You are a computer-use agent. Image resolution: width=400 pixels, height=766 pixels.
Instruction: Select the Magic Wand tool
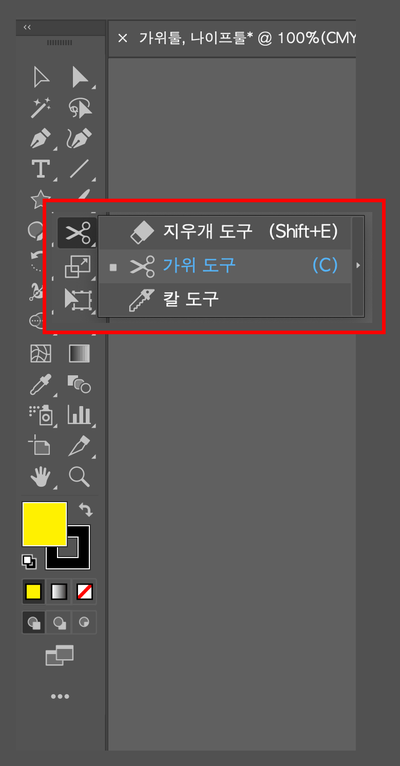coord(41,107)
